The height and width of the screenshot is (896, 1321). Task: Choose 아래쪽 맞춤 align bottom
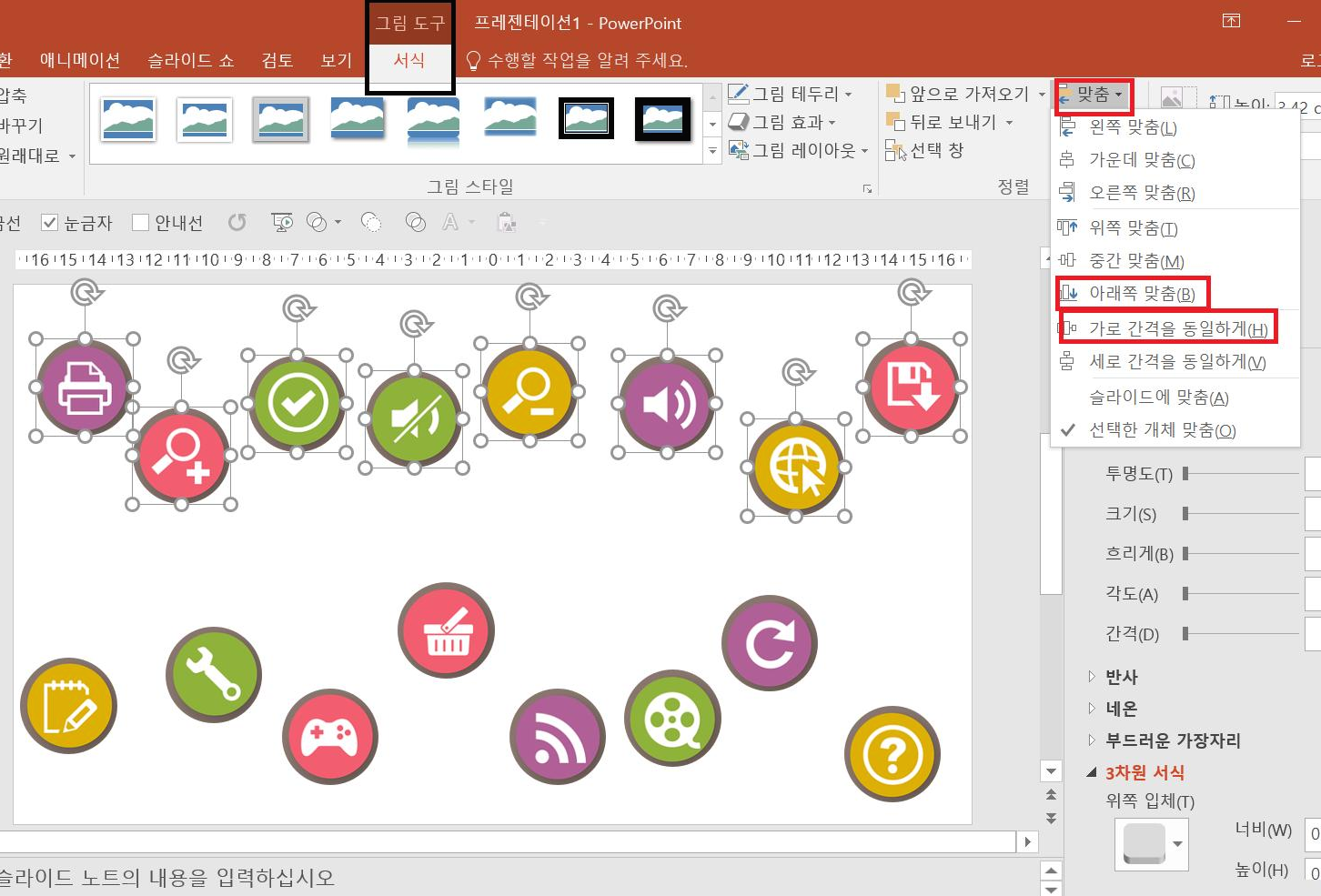click(1142, 294)
